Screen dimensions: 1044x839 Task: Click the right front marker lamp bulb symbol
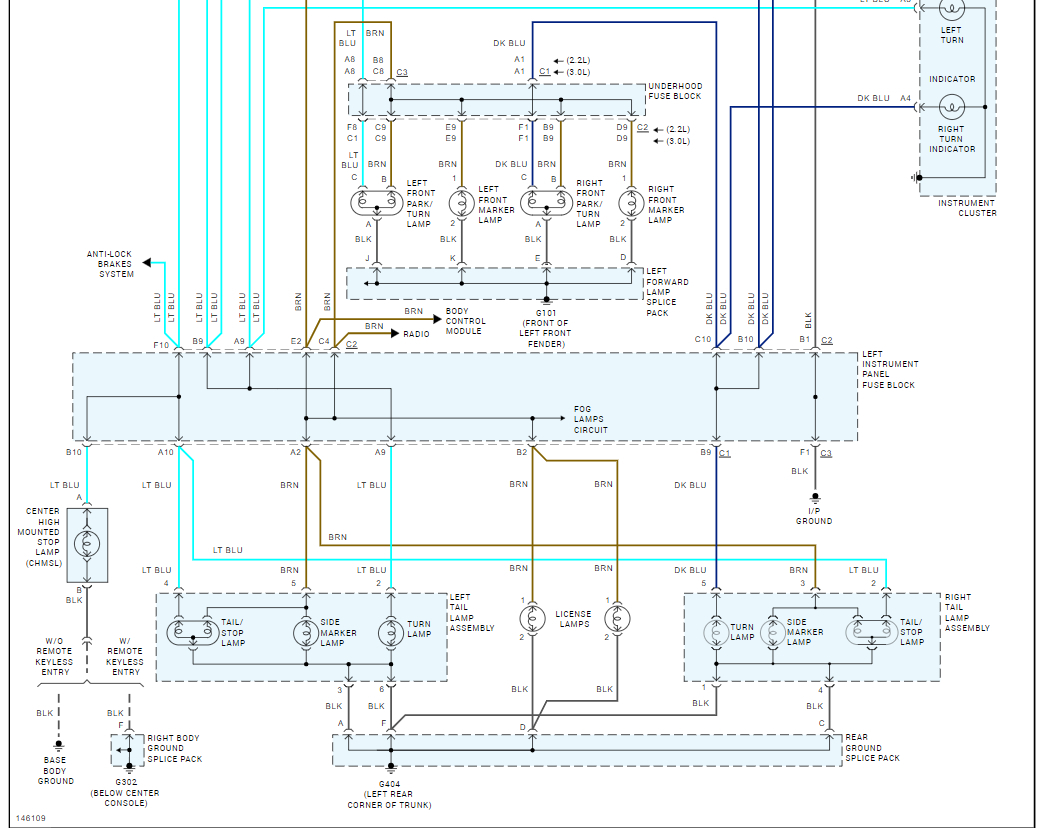click(631, 202)
